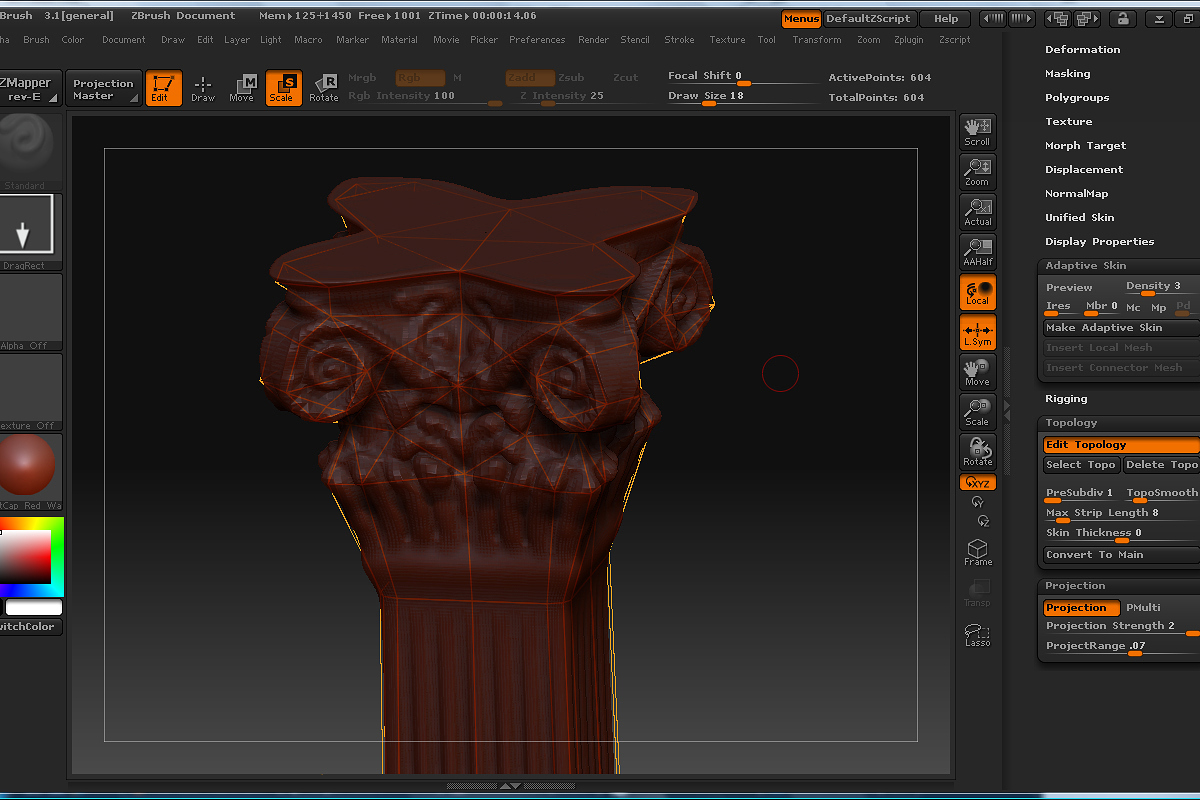Select the Lasso selection icon
The height and width of the screenshot is (800, 1200).
coord(977,634)
